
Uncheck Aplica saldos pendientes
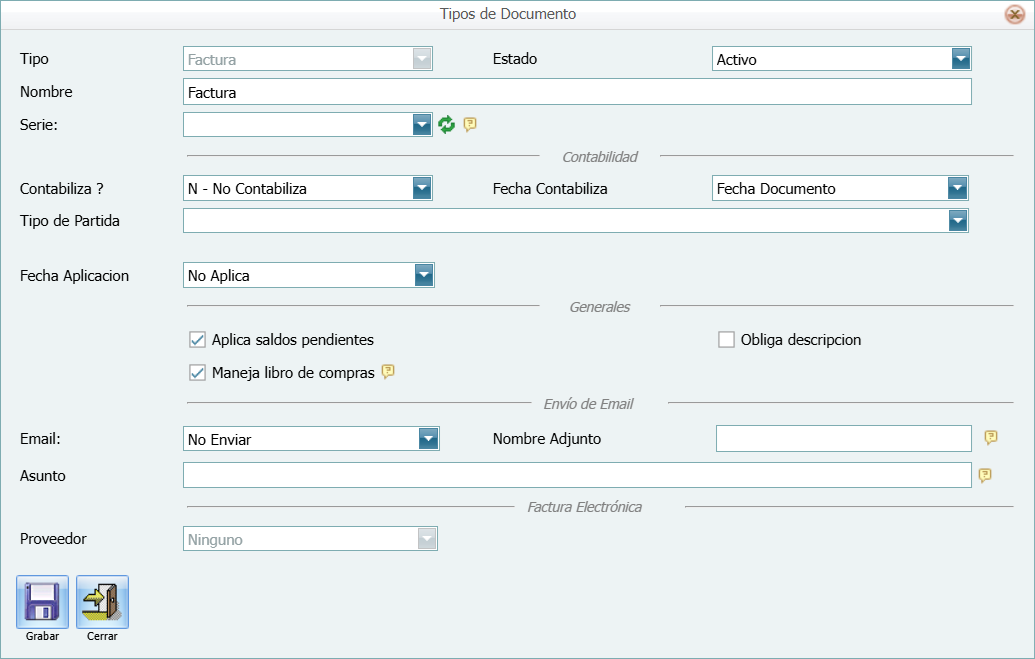point(197,339)
